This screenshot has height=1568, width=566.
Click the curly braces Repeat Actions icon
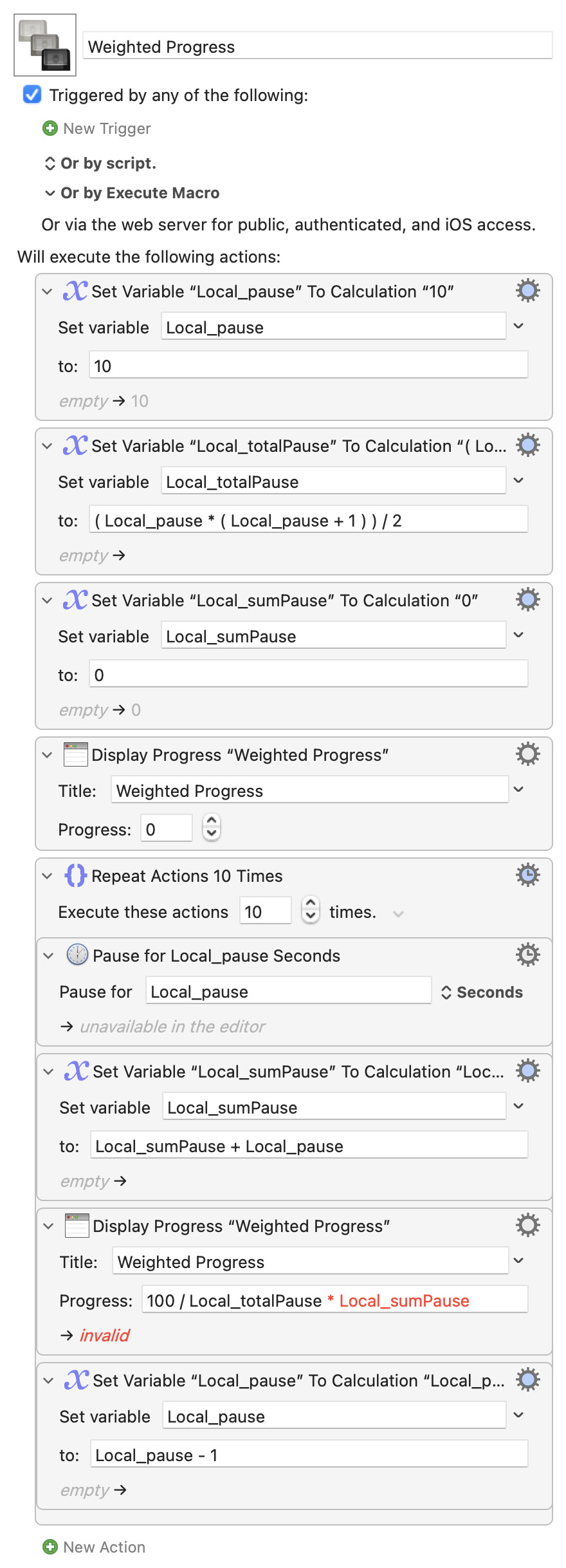75,875
